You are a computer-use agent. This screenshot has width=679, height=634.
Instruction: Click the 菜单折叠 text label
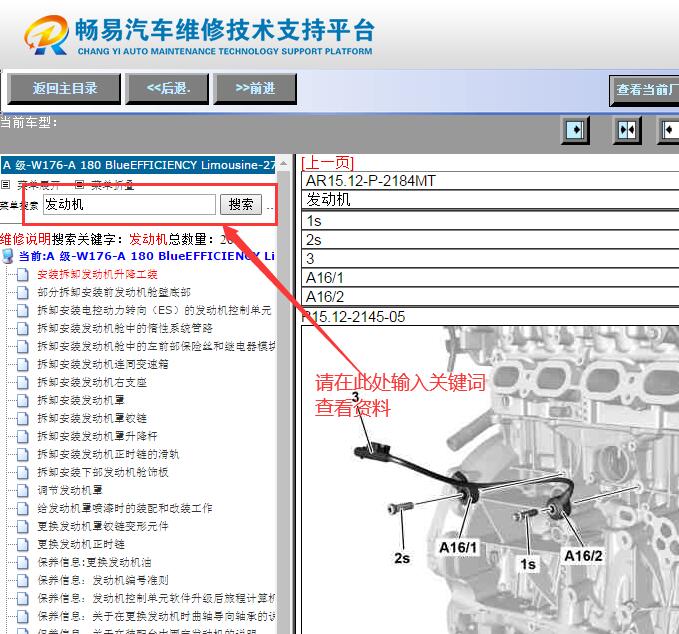(x=113, y=185)
